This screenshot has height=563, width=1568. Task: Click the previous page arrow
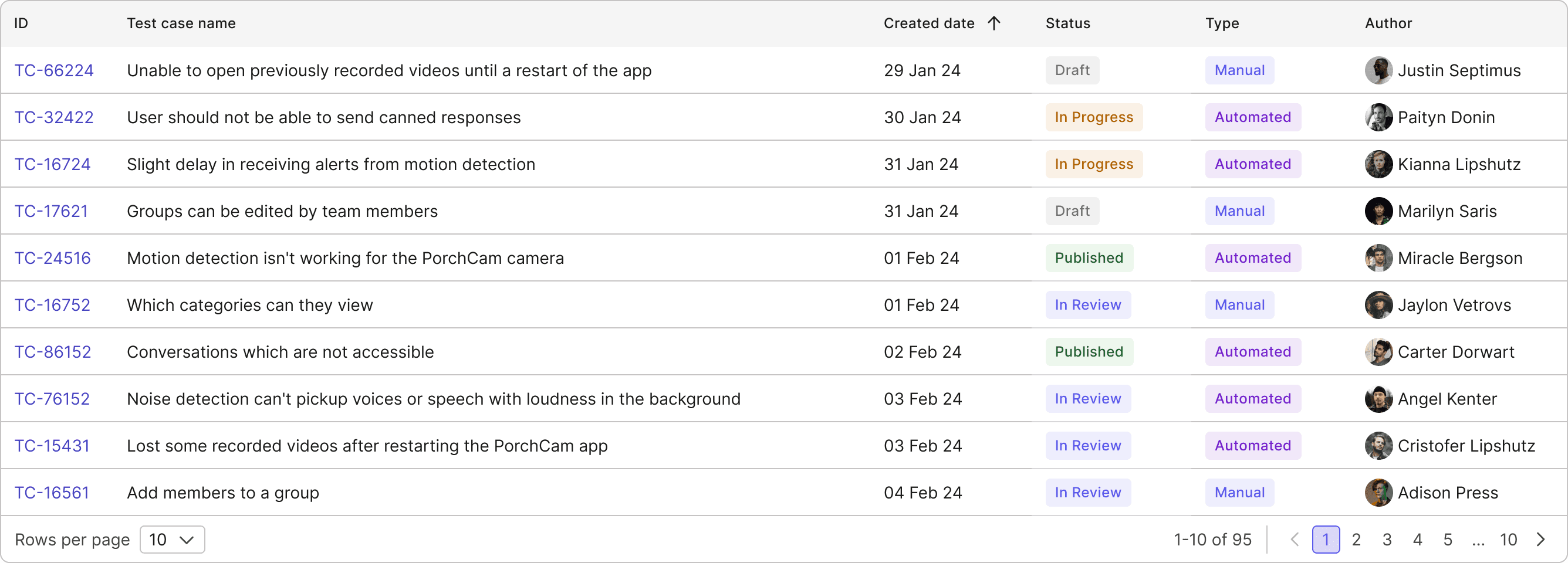1295,540
